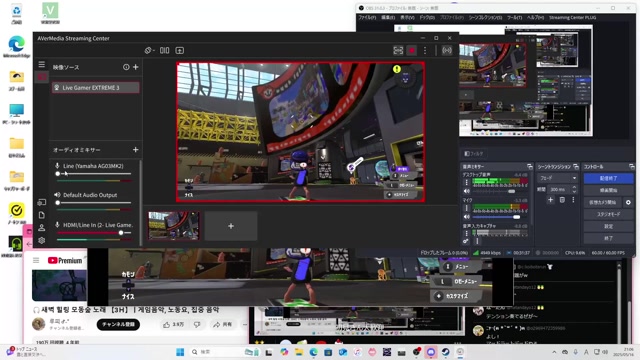Mute the Line (Yamaha AG03MK2) microphone icon
The image size is (640, 360).
(x=57, y=166)
